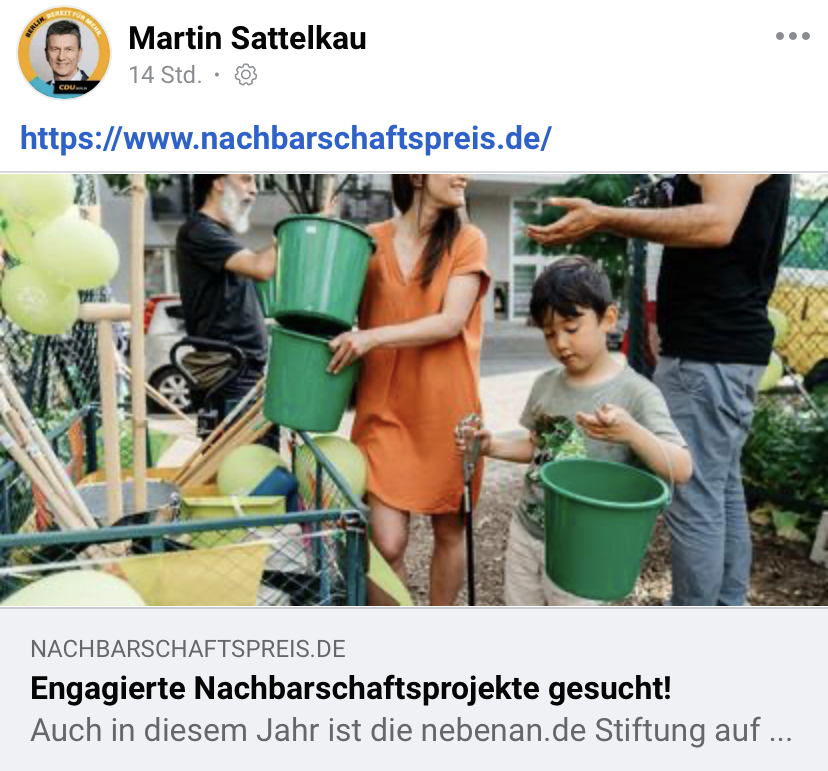This screenshot has width=828, height=771.
Task: Click the yellow pennant flag in photo
Action: [x=195, y=573]
